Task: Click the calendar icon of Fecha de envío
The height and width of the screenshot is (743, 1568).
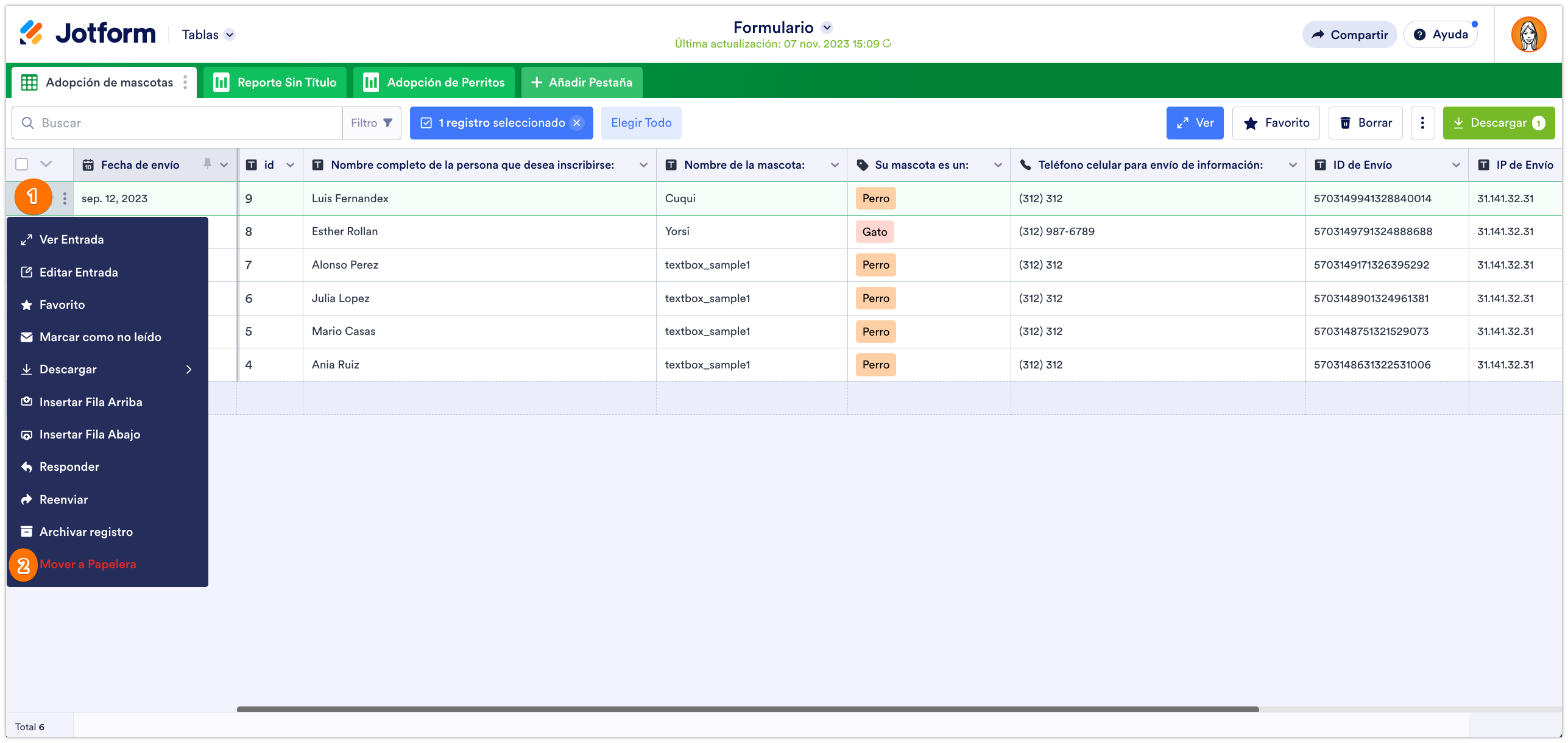Action: pyautogui.click(x=88, y=165)
